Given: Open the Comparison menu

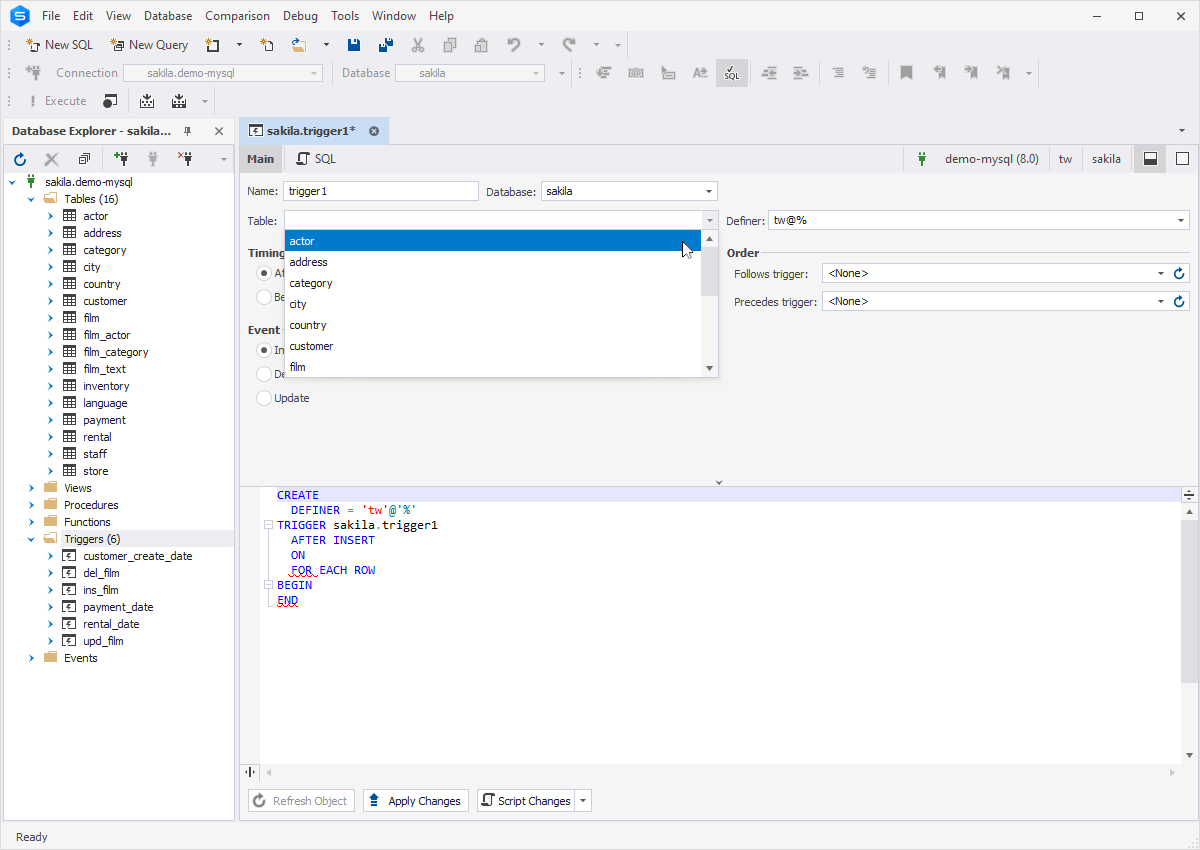Looking at the screenshot, I should tap(237, 16).
